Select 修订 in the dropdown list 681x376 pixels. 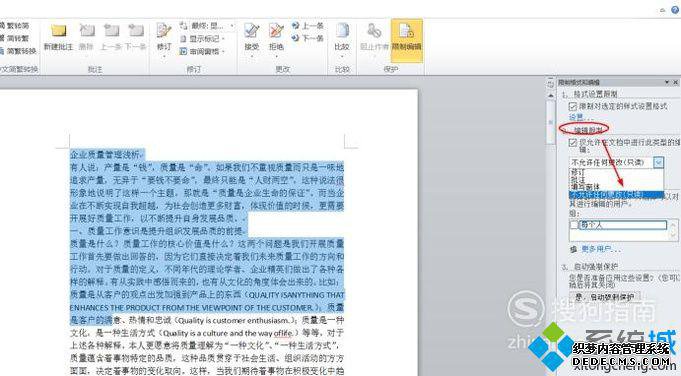point(616,172)
